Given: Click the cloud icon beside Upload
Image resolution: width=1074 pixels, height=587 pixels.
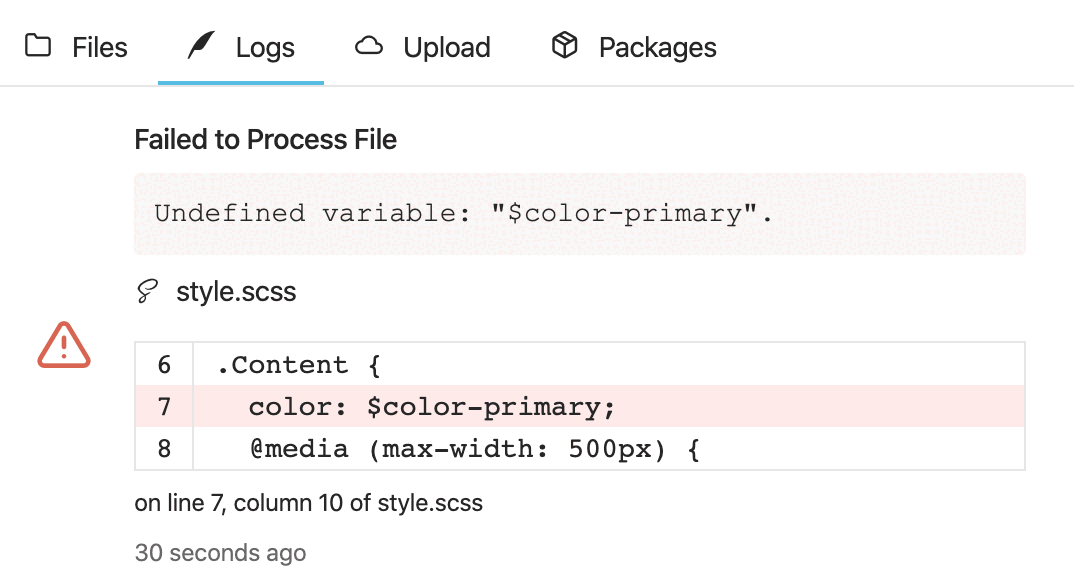Looking at the screenshot, I should (x=370, y=46).
